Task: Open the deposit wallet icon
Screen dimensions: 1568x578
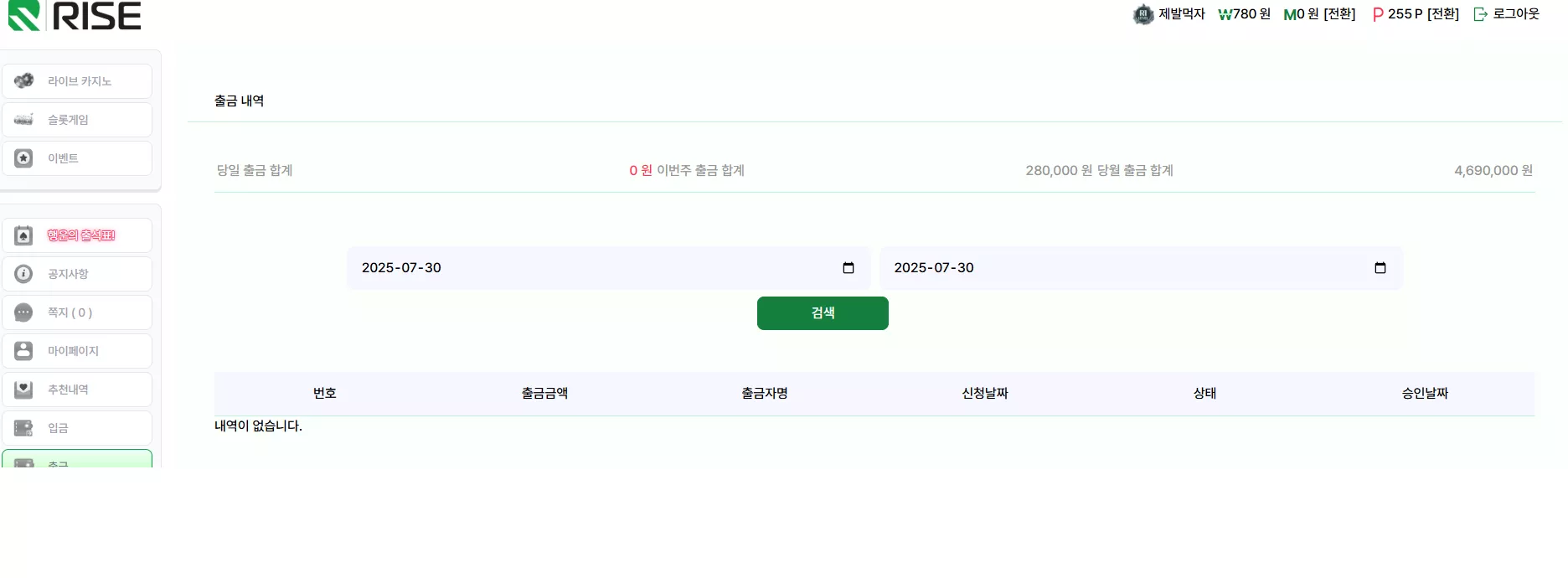Action: click(x=23, y=427)
